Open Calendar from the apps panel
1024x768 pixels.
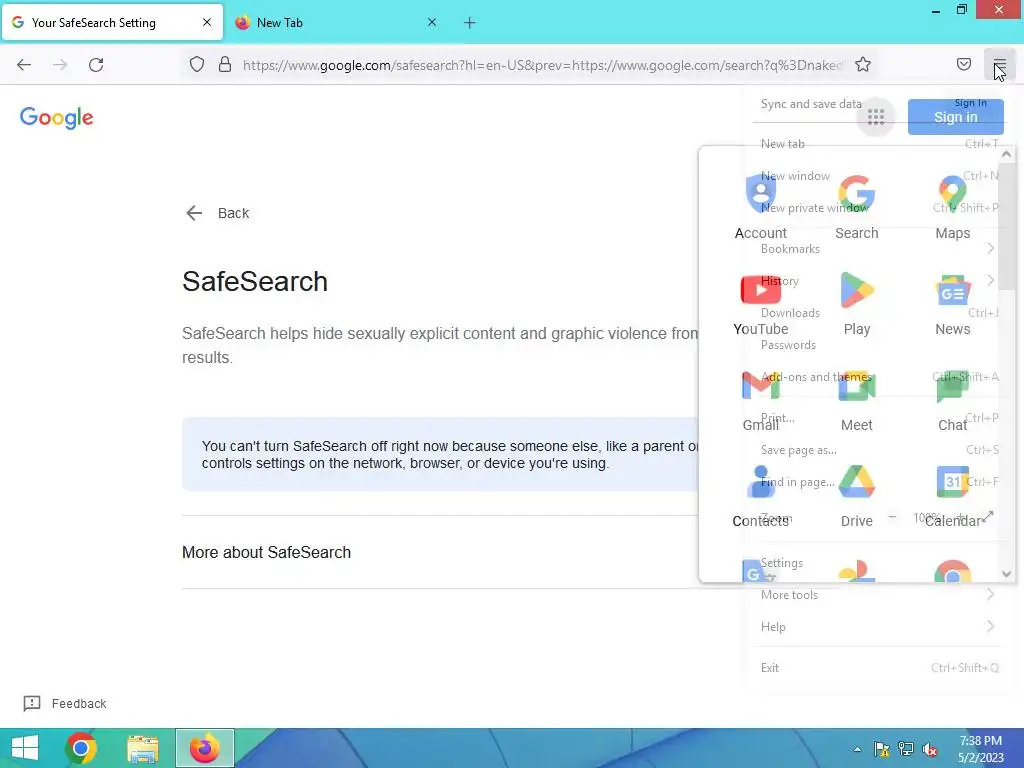(x=953, y=495)
